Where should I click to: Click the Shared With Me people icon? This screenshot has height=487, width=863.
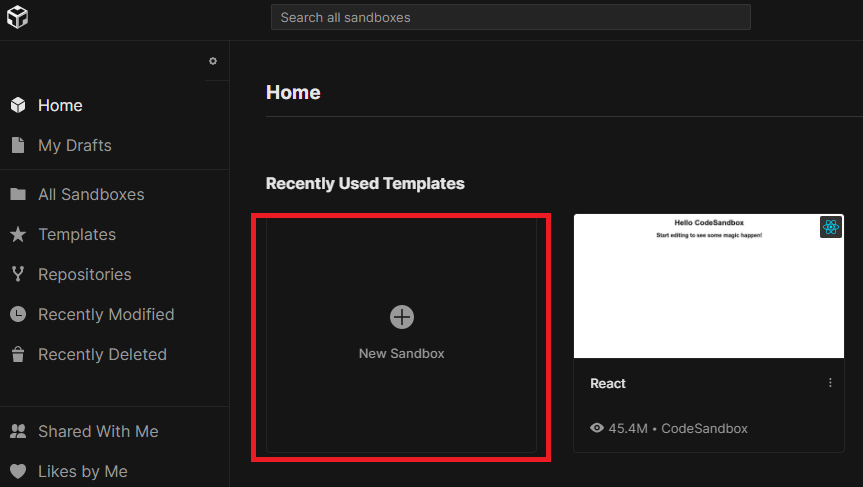point(18,431)
